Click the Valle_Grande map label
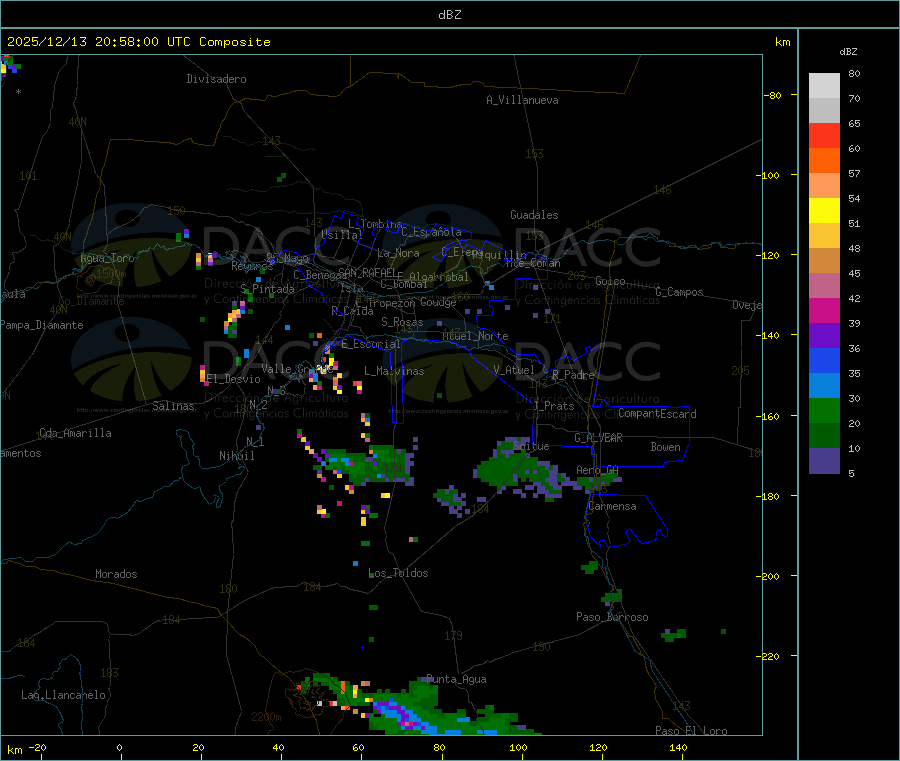 [x=297, y=369]
